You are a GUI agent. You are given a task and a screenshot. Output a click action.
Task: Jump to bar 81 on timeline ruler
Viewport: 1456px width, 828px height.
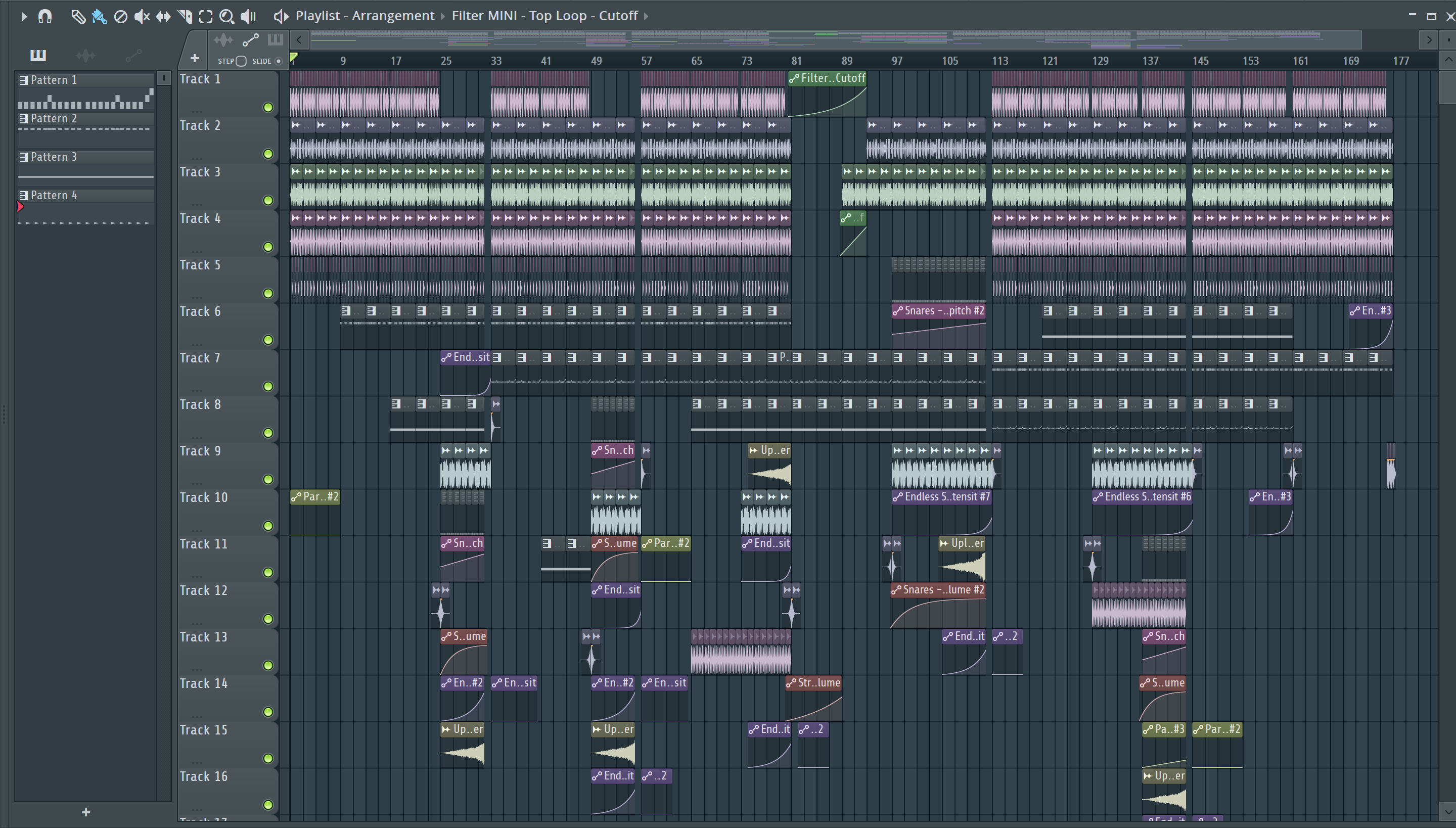point(796,61)
